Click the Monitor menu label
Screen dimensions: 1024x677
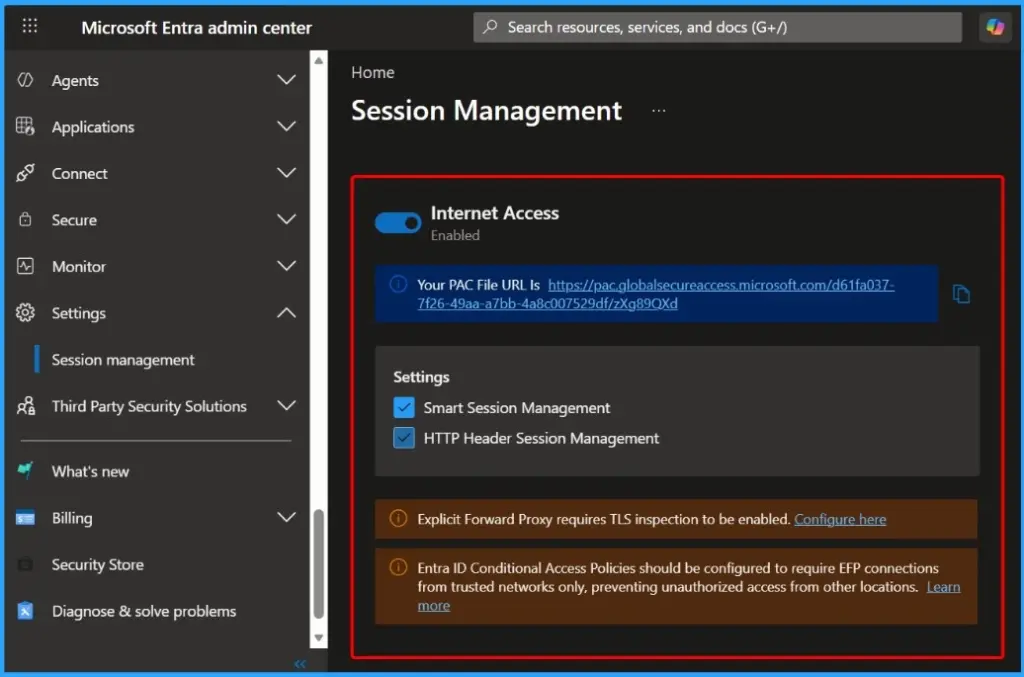pos(78,266)
